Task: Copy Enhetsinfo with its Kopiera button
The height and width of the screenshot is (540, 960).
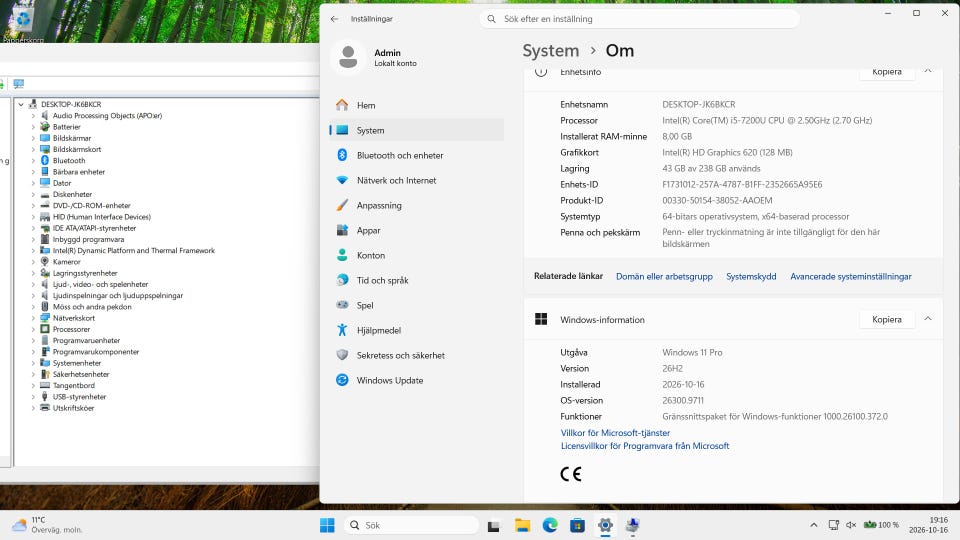Action: point(887,72)
